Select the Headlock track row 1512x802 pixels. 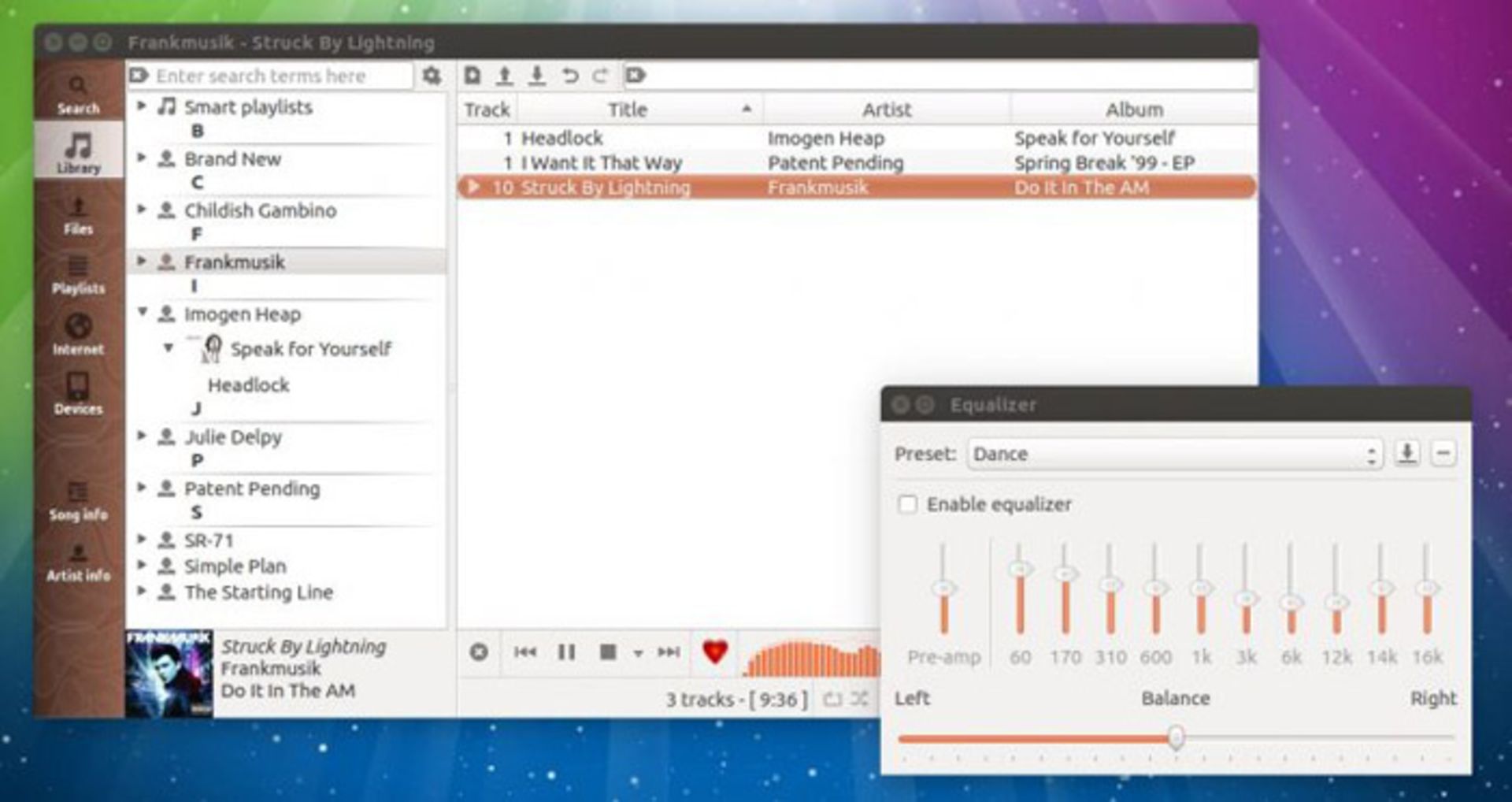point(856,139)
